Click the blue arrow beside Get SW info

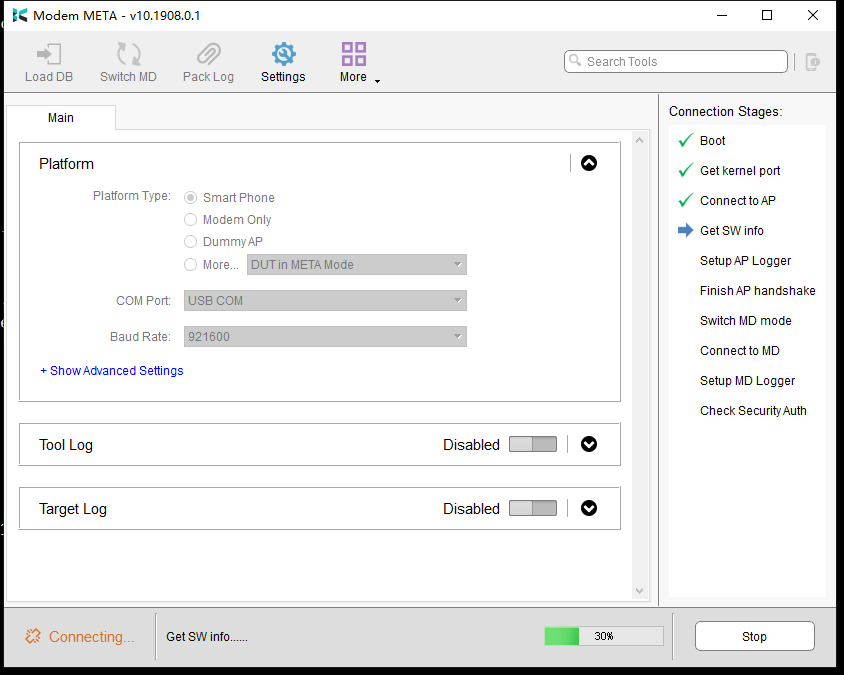click(x=686, y=230)
